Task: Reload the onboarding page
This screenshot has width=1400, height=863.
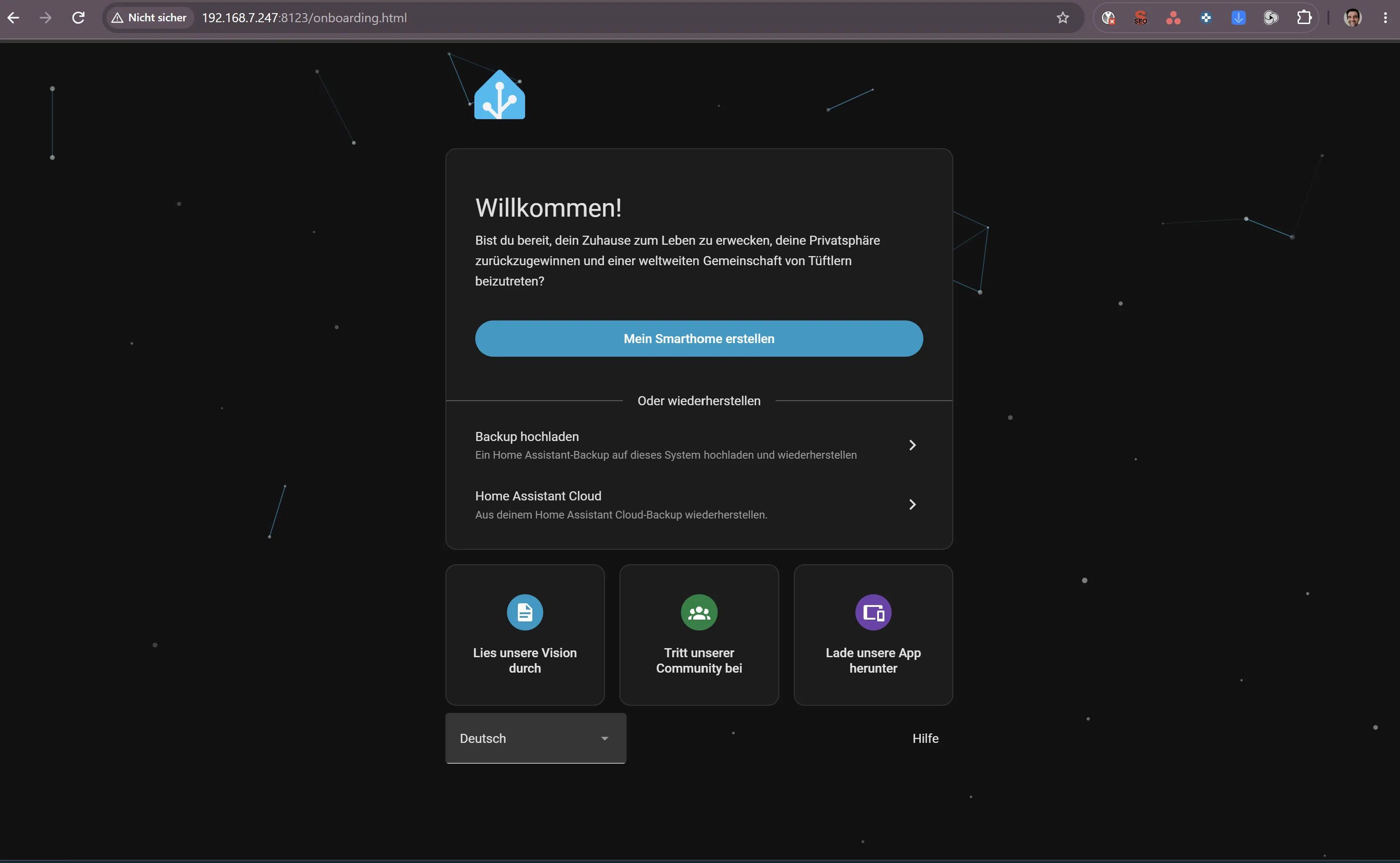Action: point(78,18)
